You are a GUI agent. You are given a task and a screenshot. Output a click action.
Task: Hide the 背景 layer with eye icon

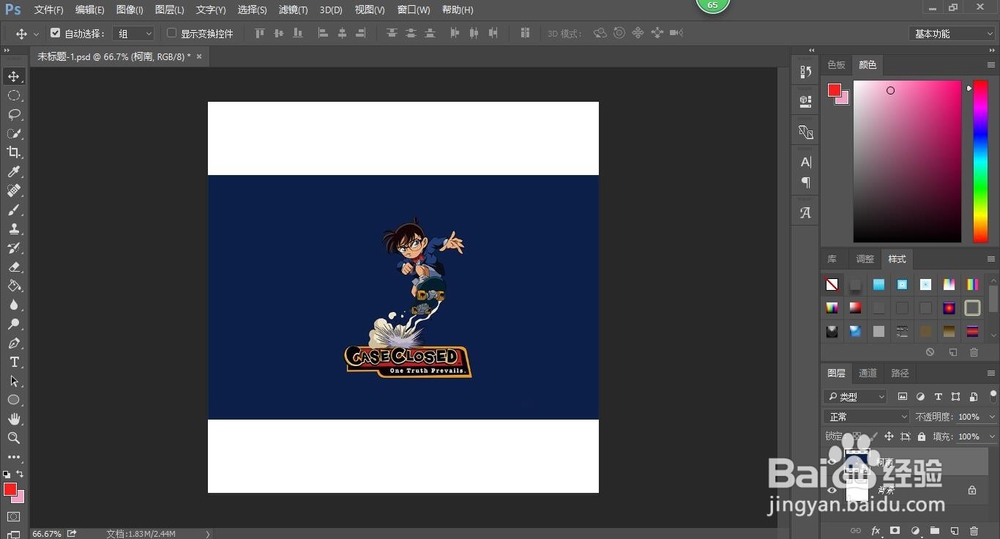coord(832,490)
